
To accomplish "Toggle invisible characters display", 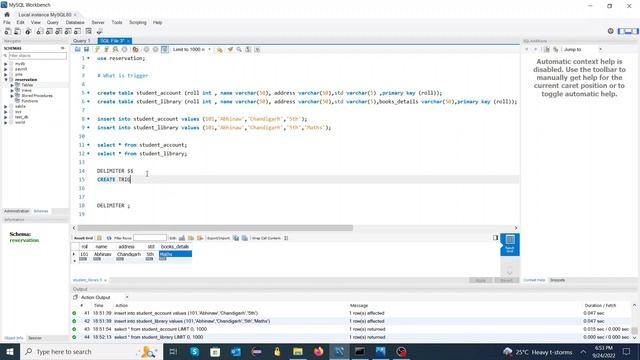I will [x=248, y=49].
